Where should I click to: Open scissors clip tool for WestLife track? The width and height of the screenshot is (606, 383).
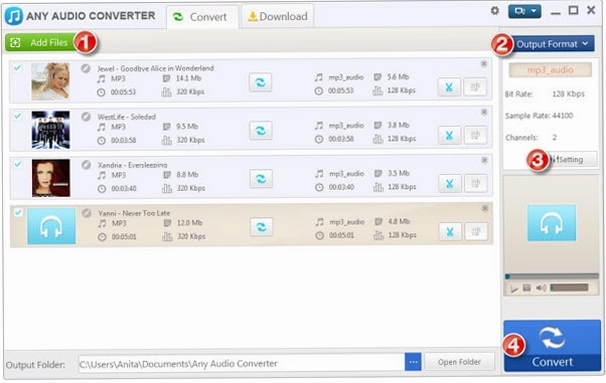[449, 135]
